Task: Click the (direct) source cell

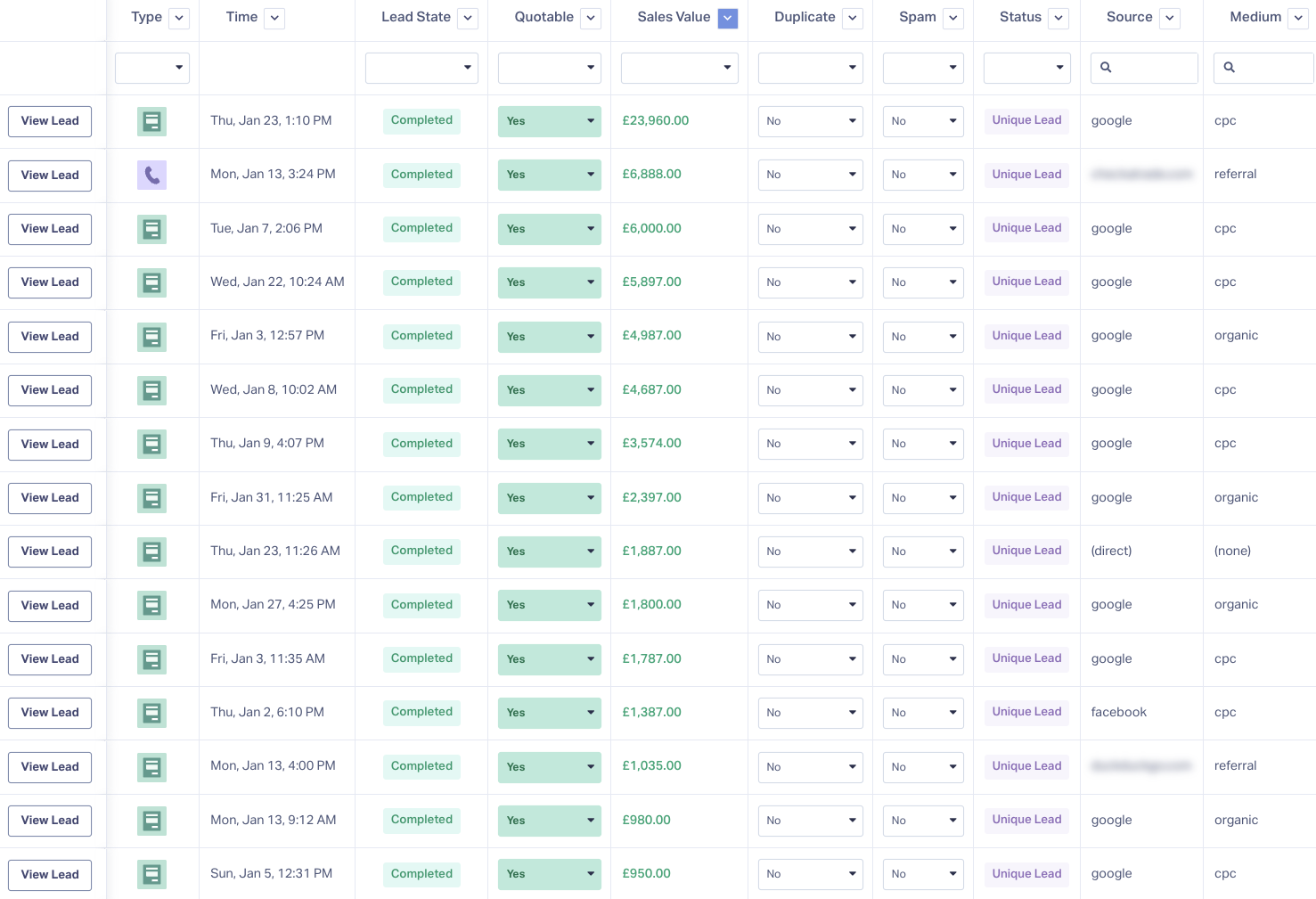Action: click(1111, 552)
